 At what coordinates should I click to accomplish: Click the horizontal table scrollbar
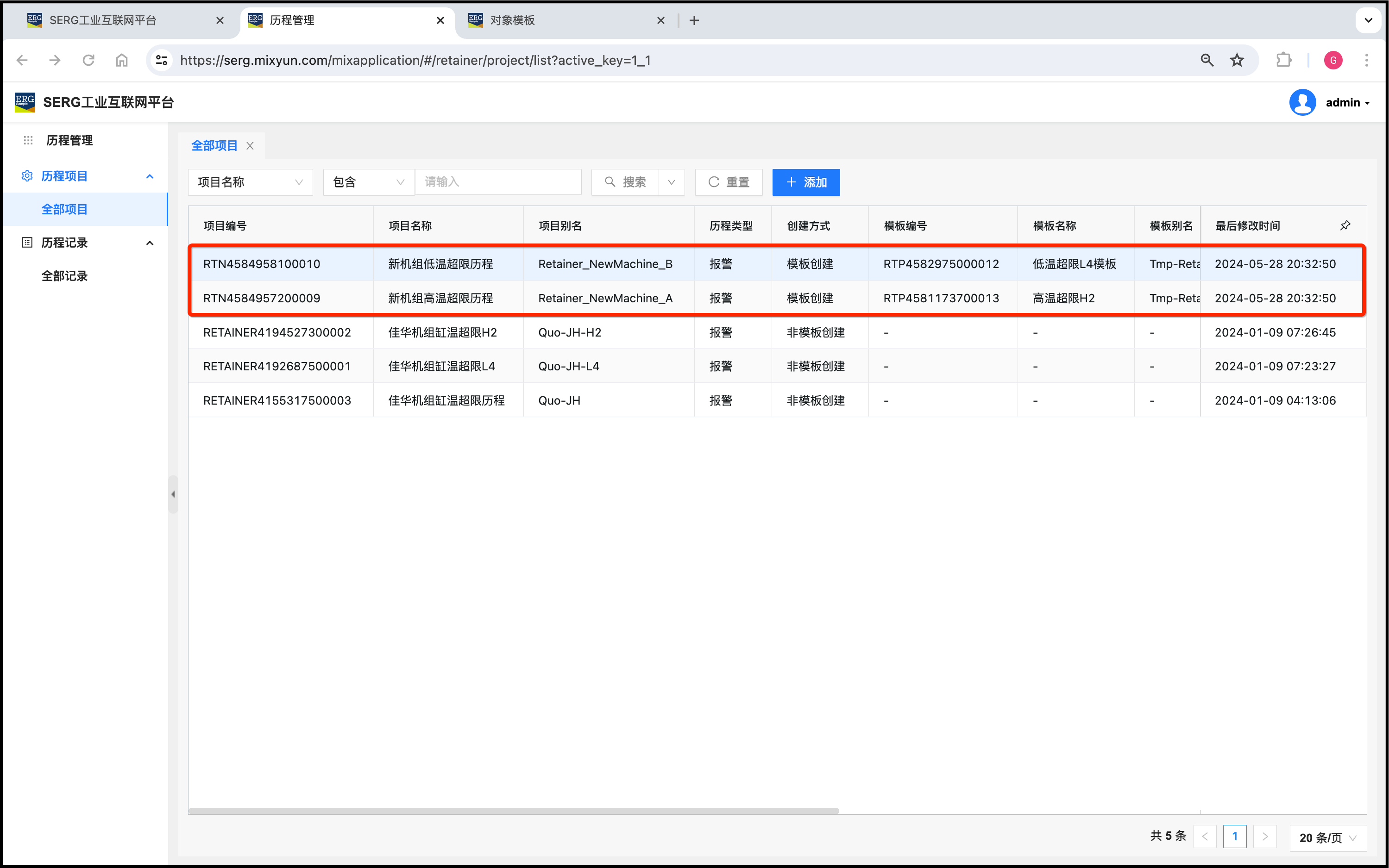click(513, 811)
